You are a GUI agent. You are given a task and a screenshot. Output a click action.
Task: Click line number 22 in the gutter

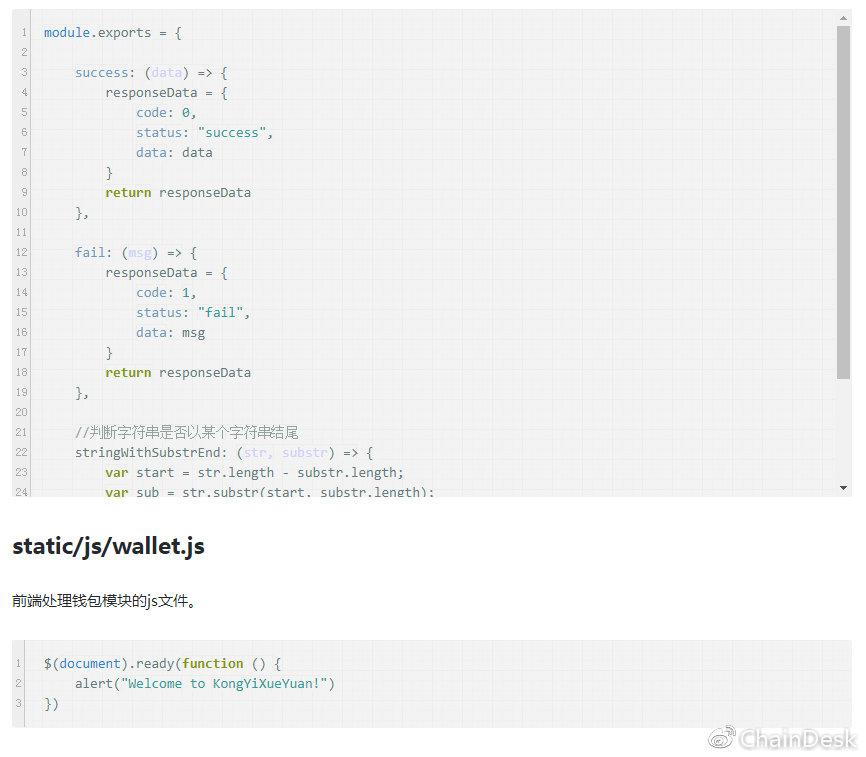click(22, 452)
